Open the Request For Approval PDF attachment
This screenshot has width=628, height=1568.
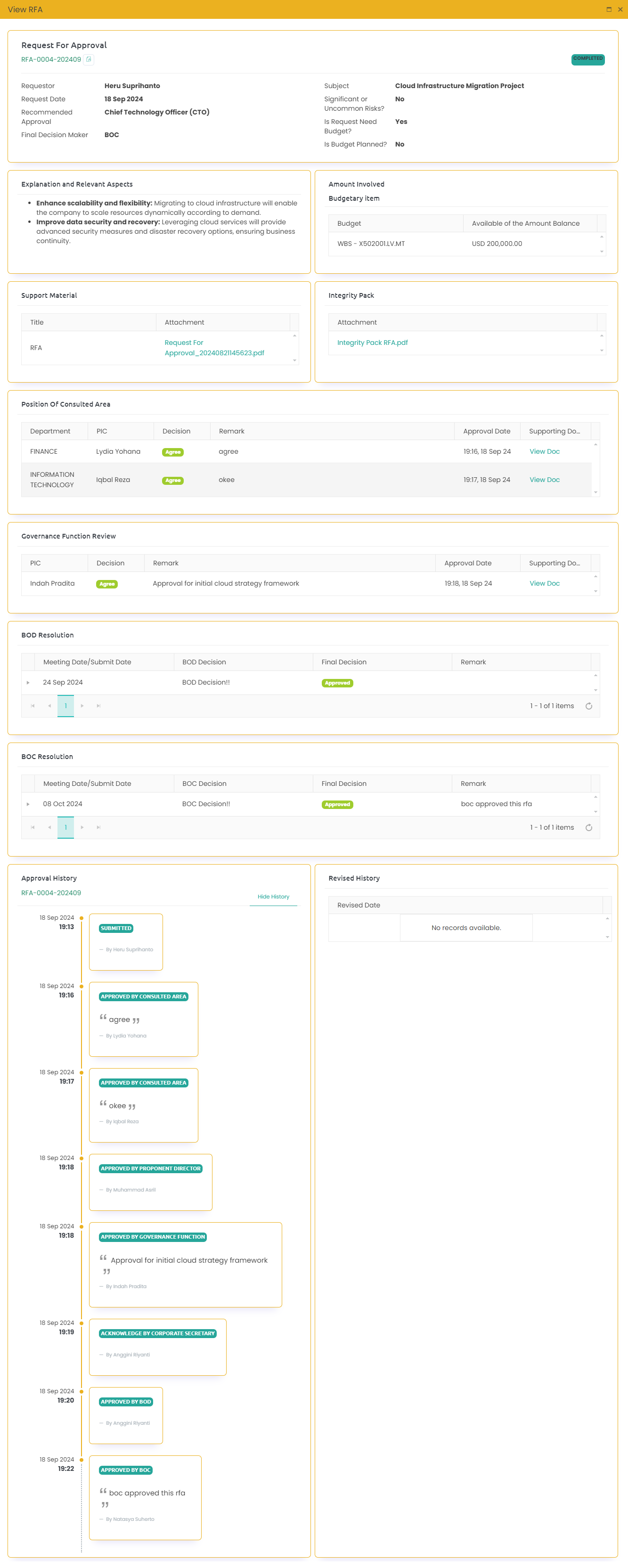pos(214,348)
